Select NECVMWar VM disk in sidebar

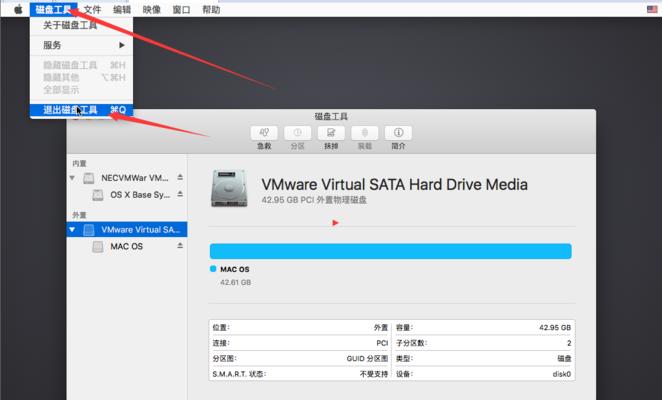tap(127, 178)
